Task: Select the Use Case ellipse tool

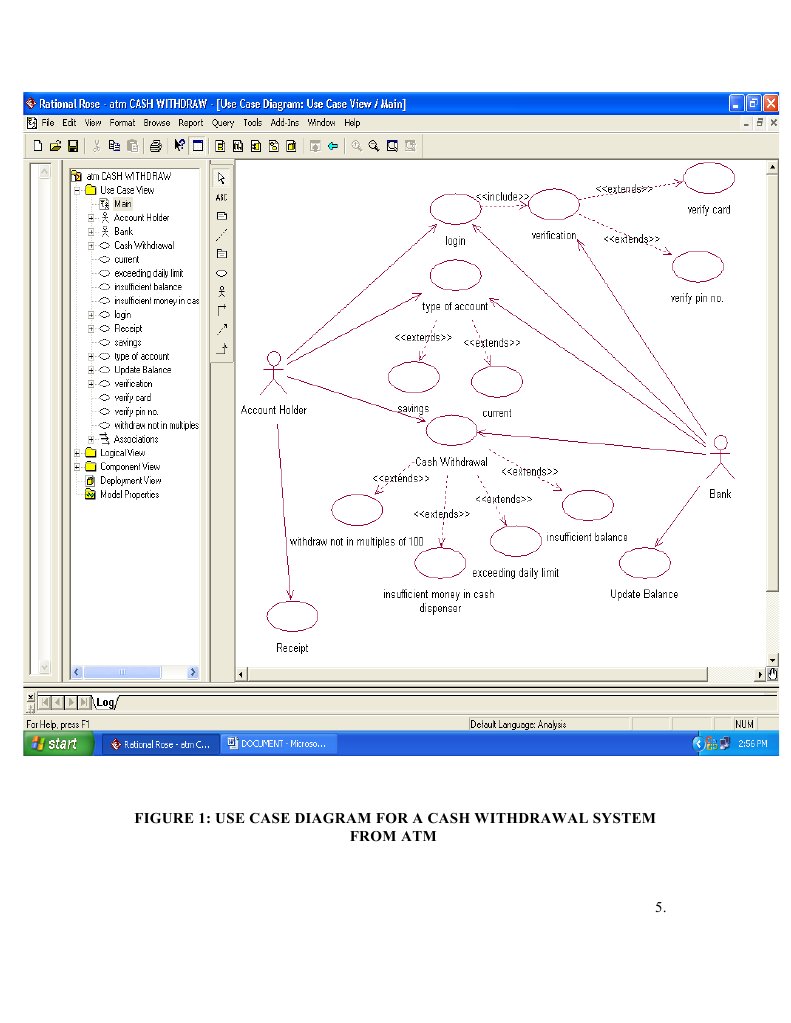Action: pyautogui.click(x=222, y=273)
